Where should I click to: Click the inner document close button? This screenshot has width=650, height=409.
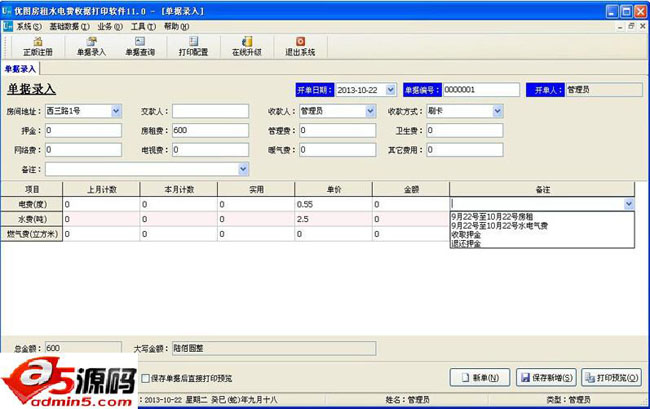click(643, 27)
